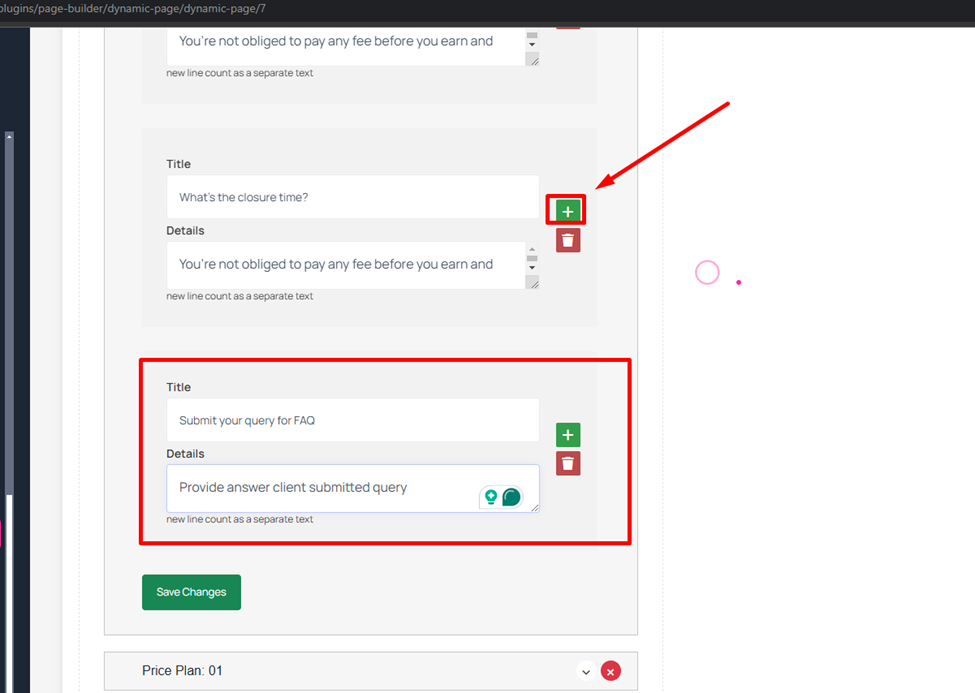This screenshot has height=693, width=975.
Task: Add item after 'Submit your query for FAQ'
Action: [x=568, y=435]
